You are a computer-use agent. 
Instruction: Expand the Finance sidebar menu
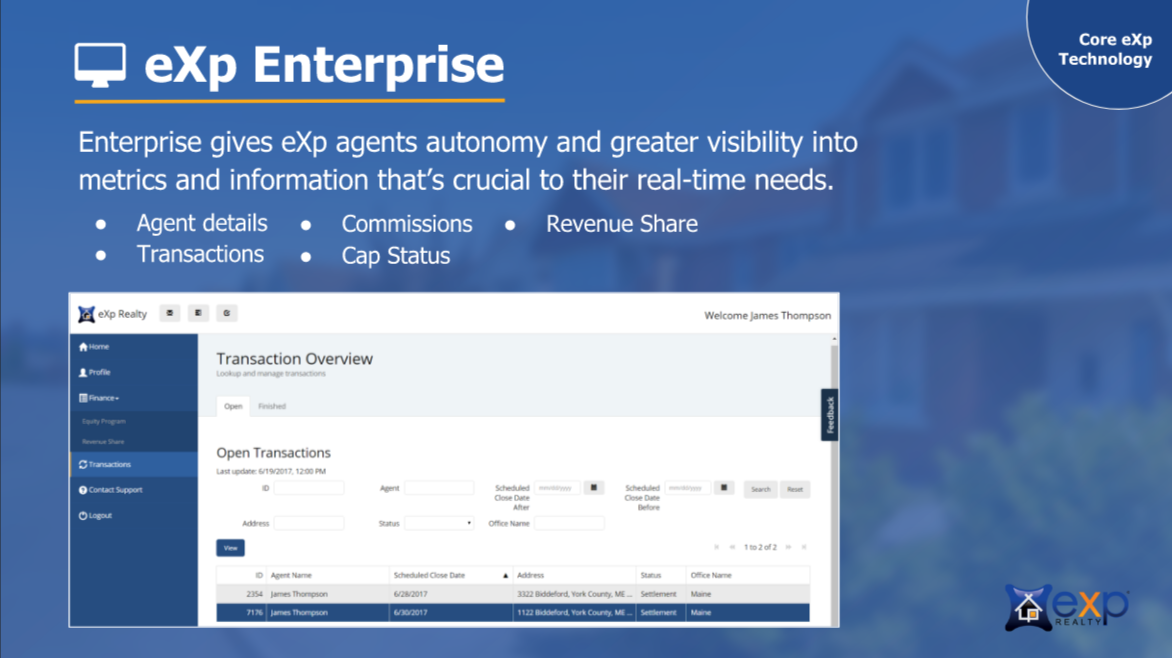click(103, 398)
